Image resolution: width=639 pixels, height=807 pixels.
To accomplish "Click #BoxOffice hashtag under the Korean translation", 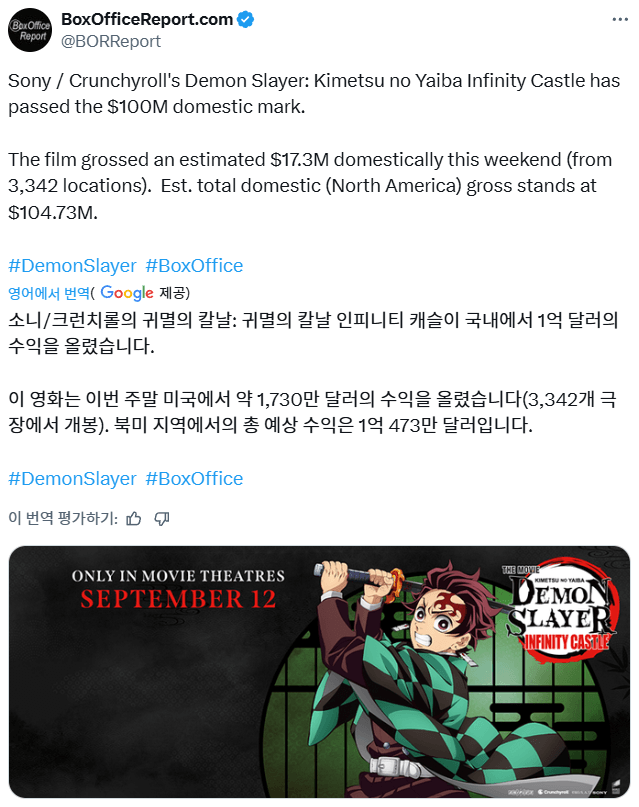I will (x=194, y=479).
